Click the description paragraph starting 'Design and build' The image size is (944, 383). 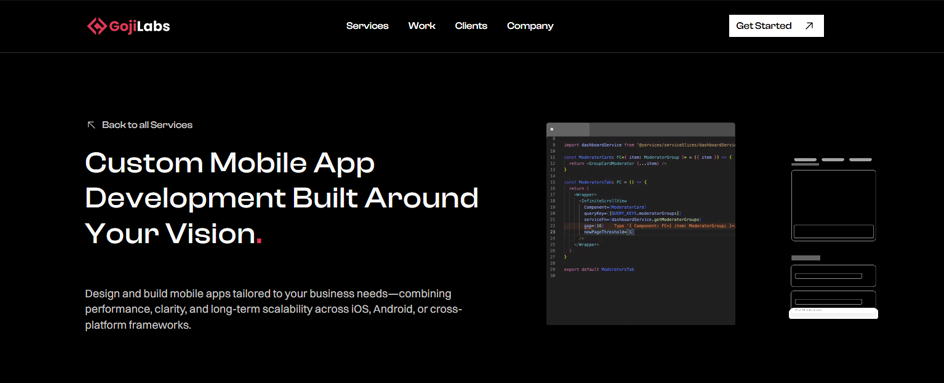click(274, 310)
